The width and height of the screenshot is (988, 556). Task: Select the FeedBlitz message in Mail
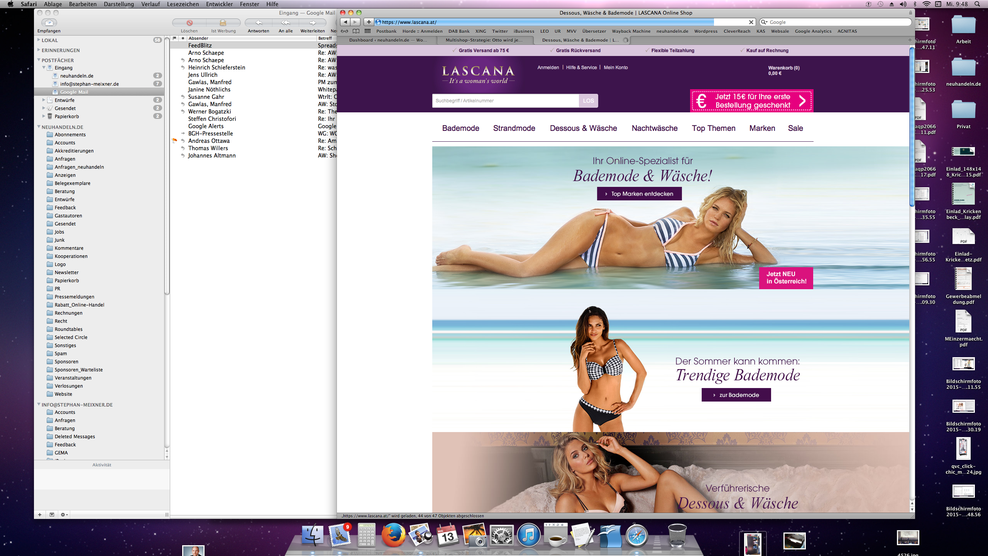(x=253, y=45)
